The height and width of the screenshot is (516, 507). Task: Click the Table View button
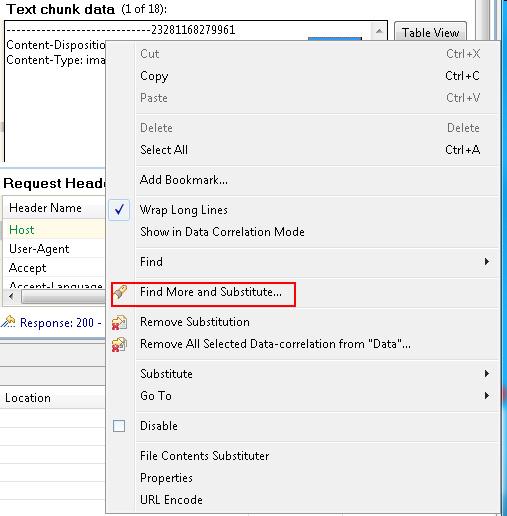[430, 32]
